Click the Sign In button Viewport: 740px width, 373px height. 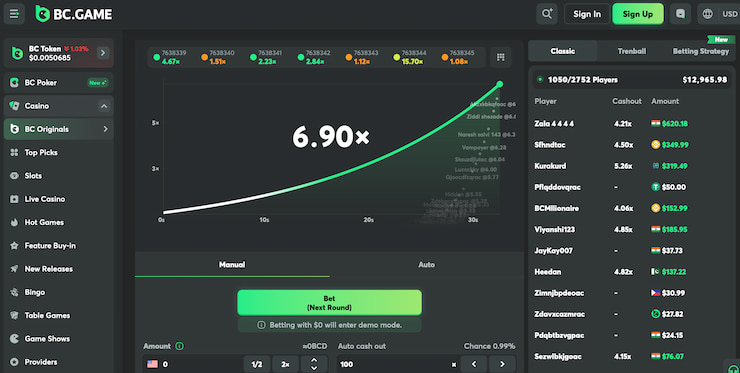587,14
